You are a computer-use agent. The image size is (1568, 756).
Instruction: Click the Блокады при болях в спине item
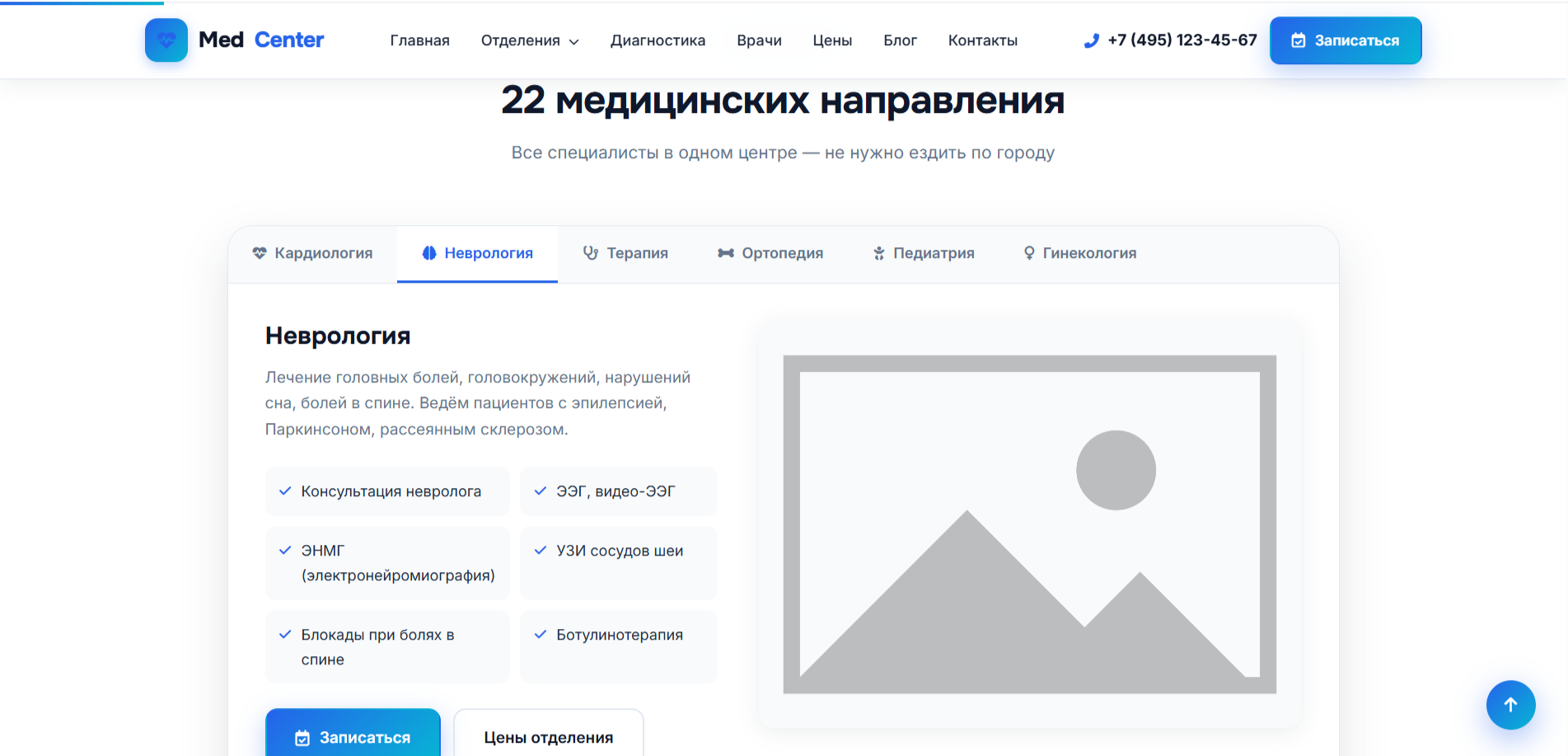387,647
